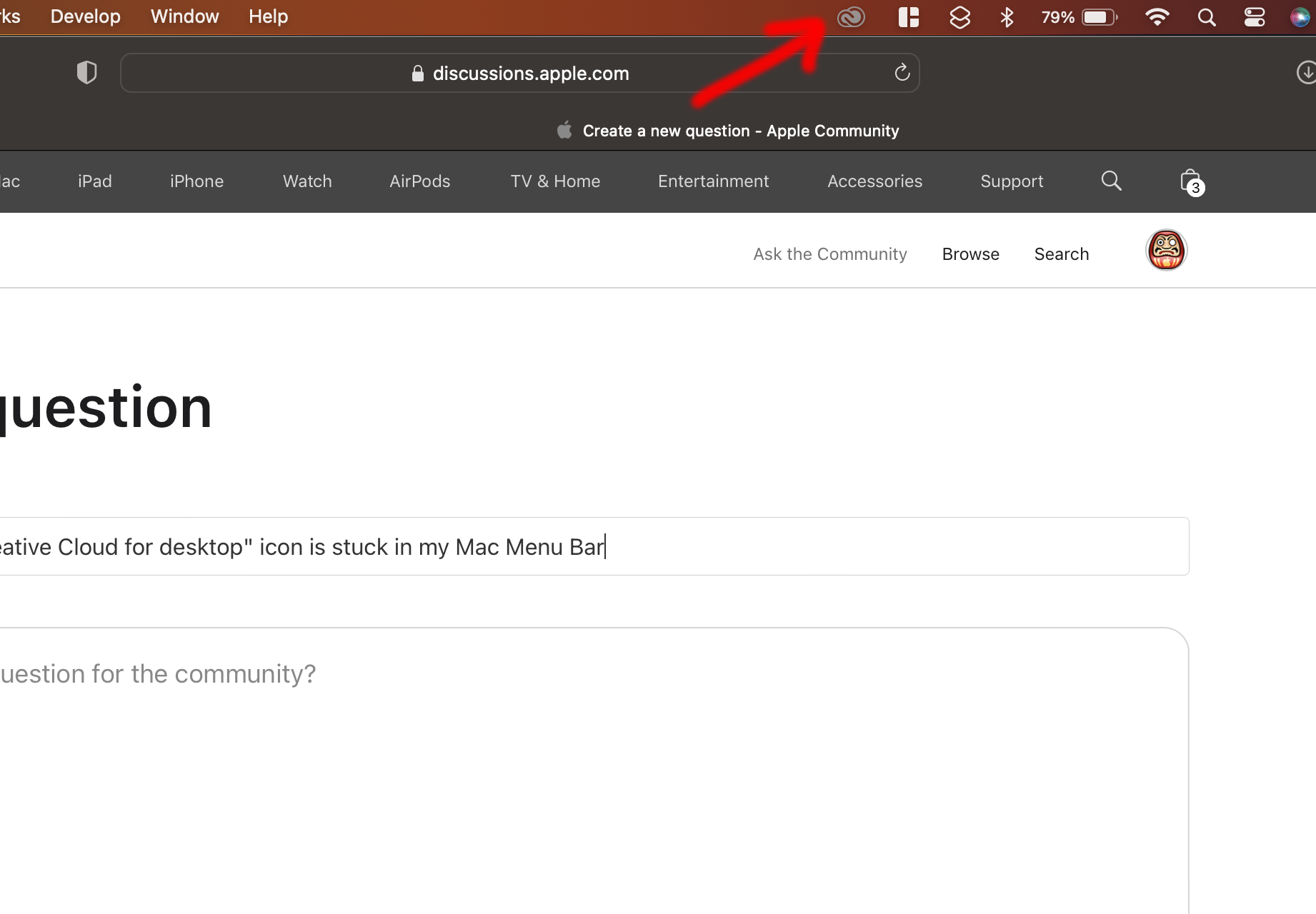Click into the question details text area
1316x914 pixels.
[x=594, y=771]
